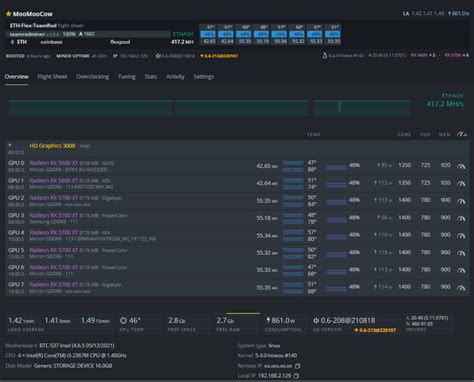Copy the Local IP 192.168.2.129 icon
Viewport: 474px width, 382px height.
(296, 376)
